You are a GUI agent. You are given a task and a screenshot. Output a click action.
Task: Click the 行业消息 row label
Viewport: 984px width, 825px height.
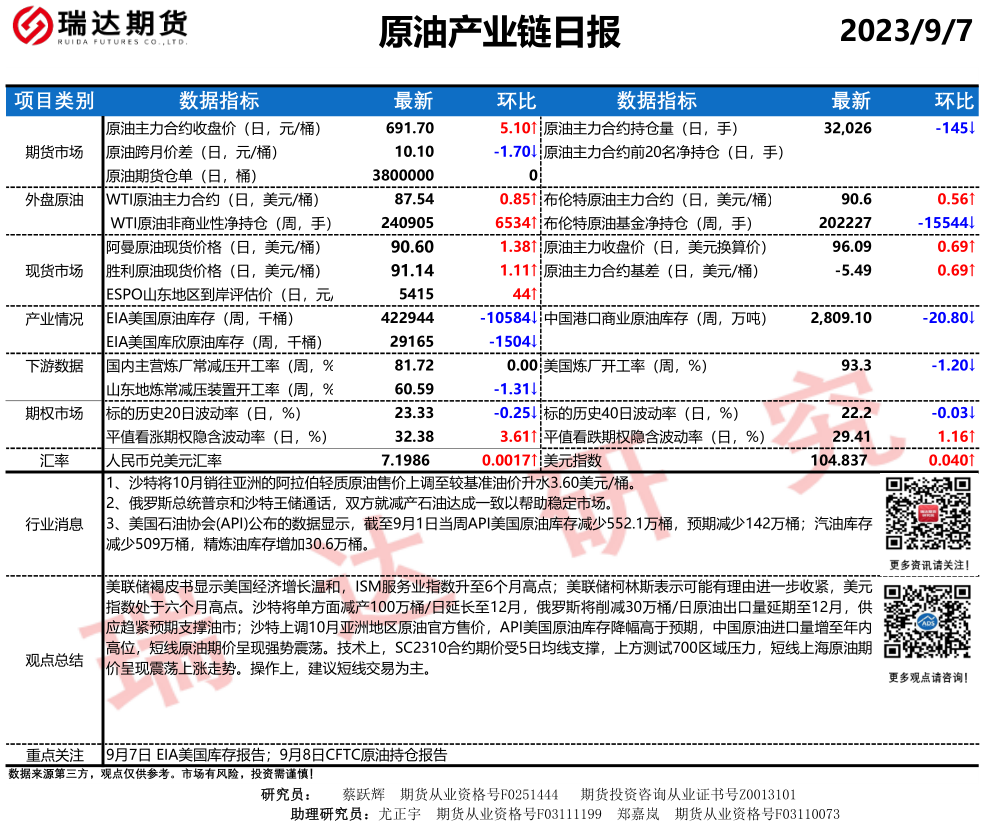coord(54,523)
